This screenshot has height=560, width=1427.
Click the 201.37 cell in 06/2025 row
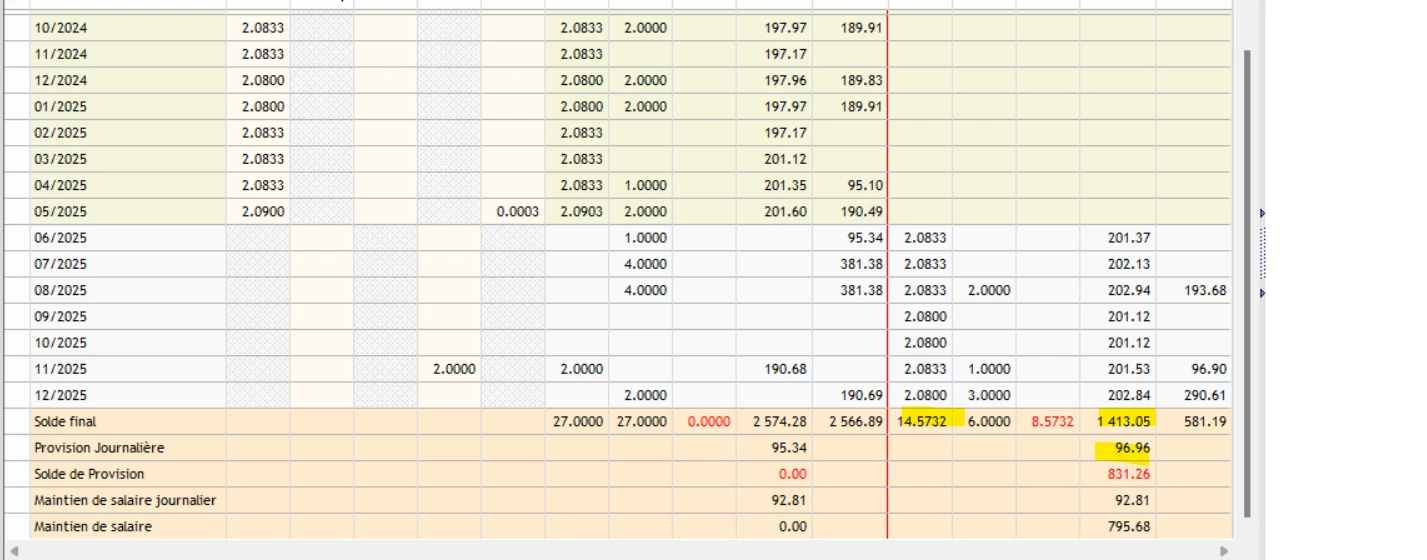(x=1118, y=238)
